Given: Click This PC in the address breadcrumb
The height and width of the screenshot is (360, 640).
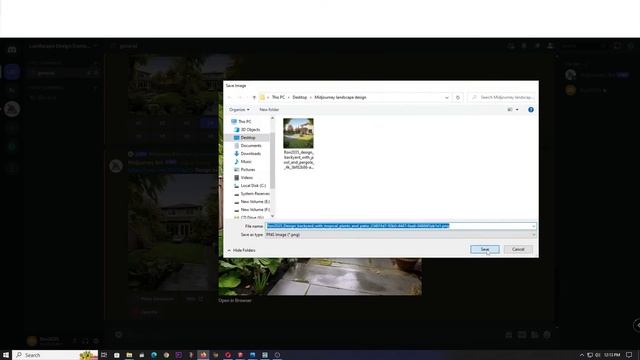Looking at the screenshot, I should tap(278, 98).
